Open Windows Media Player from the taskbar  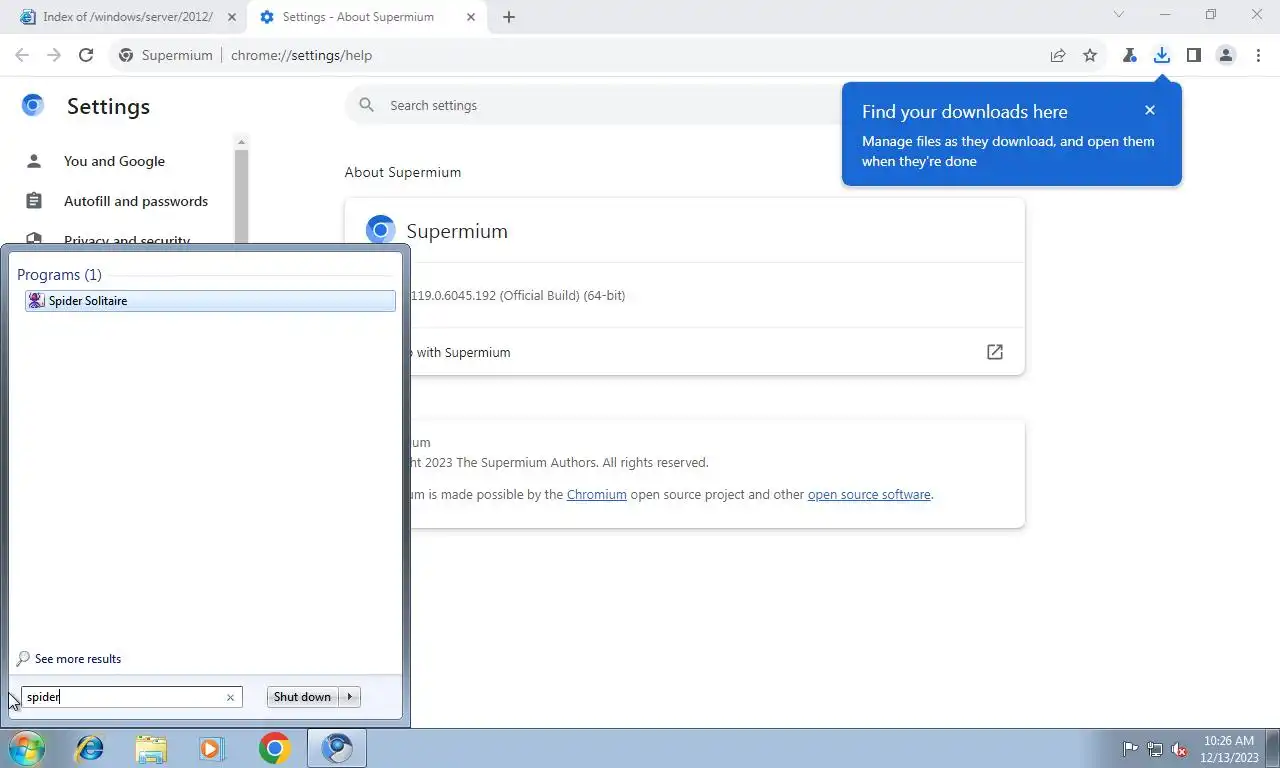click(x=212, y=748)
